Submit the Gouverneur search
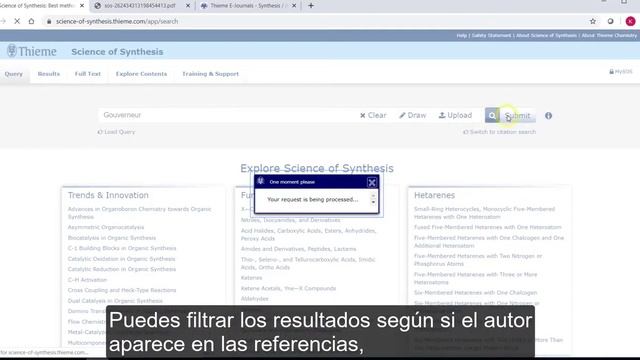Screen dimensions: 640x360 518,116
